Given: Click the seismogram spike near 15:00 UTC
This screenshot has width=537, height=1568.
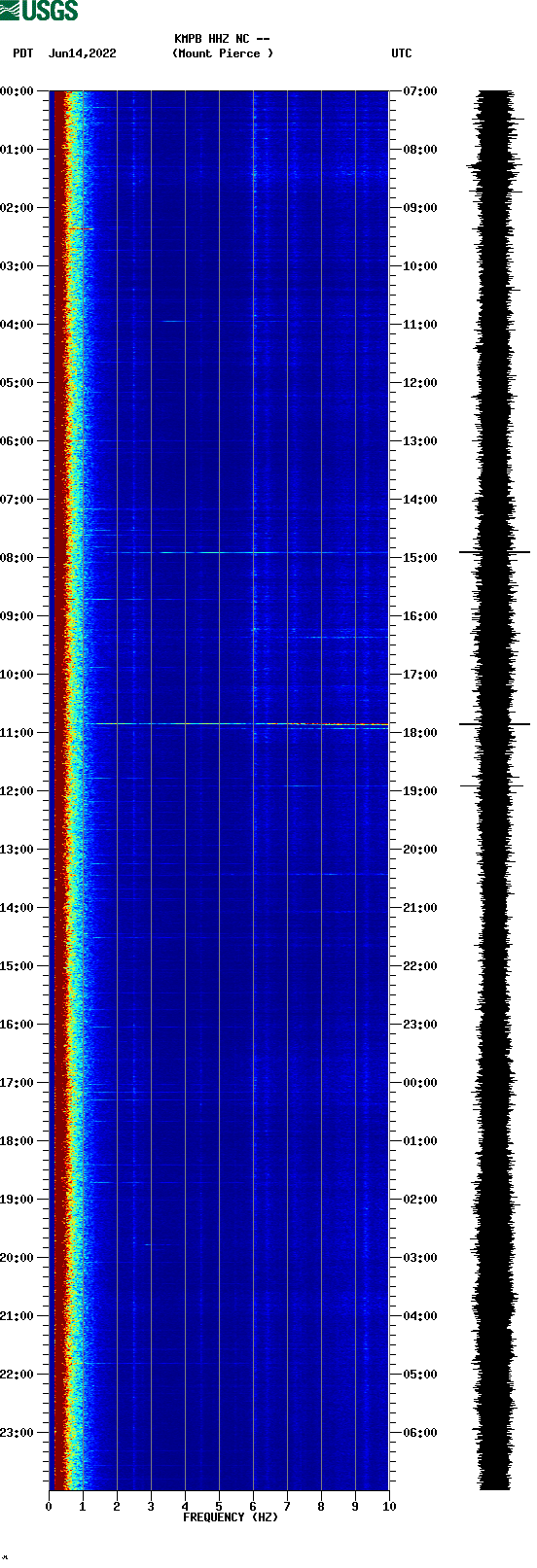Looking at the screenshot, I should (x=494, y=552).
